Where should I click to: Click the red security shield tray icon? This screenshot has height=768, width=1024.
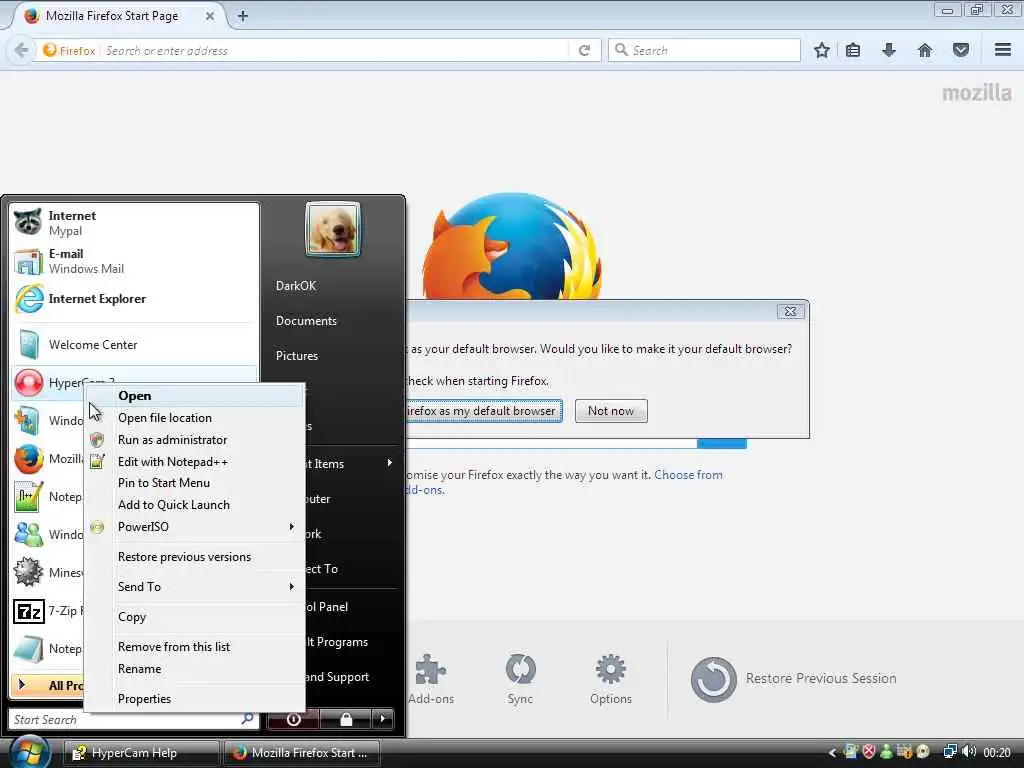click(x=869, y=752)
